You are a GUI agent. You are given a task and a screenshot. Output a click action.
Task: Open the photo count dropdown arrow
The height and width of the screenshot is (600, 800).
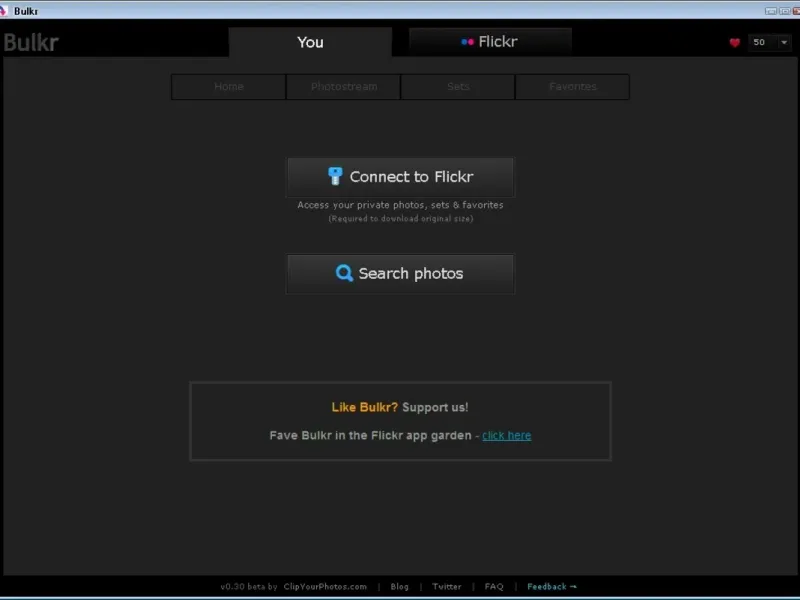click(784, 42)
